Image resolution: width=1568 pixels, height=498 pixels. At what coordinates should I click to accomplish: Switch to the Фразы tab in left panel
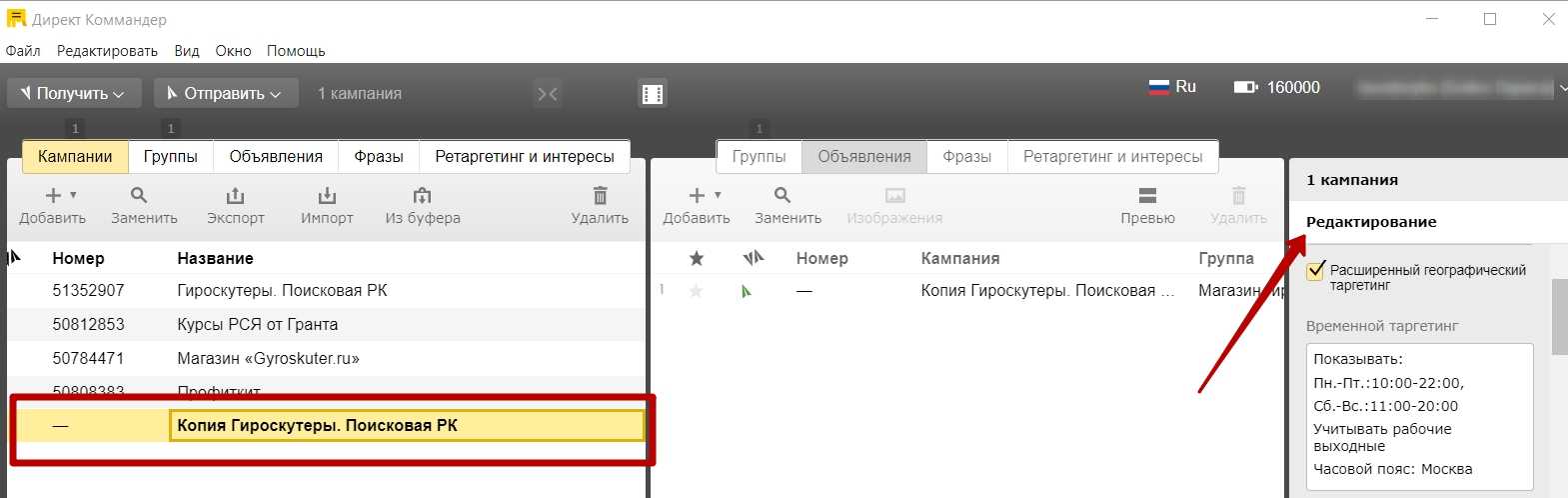[379, 156]
